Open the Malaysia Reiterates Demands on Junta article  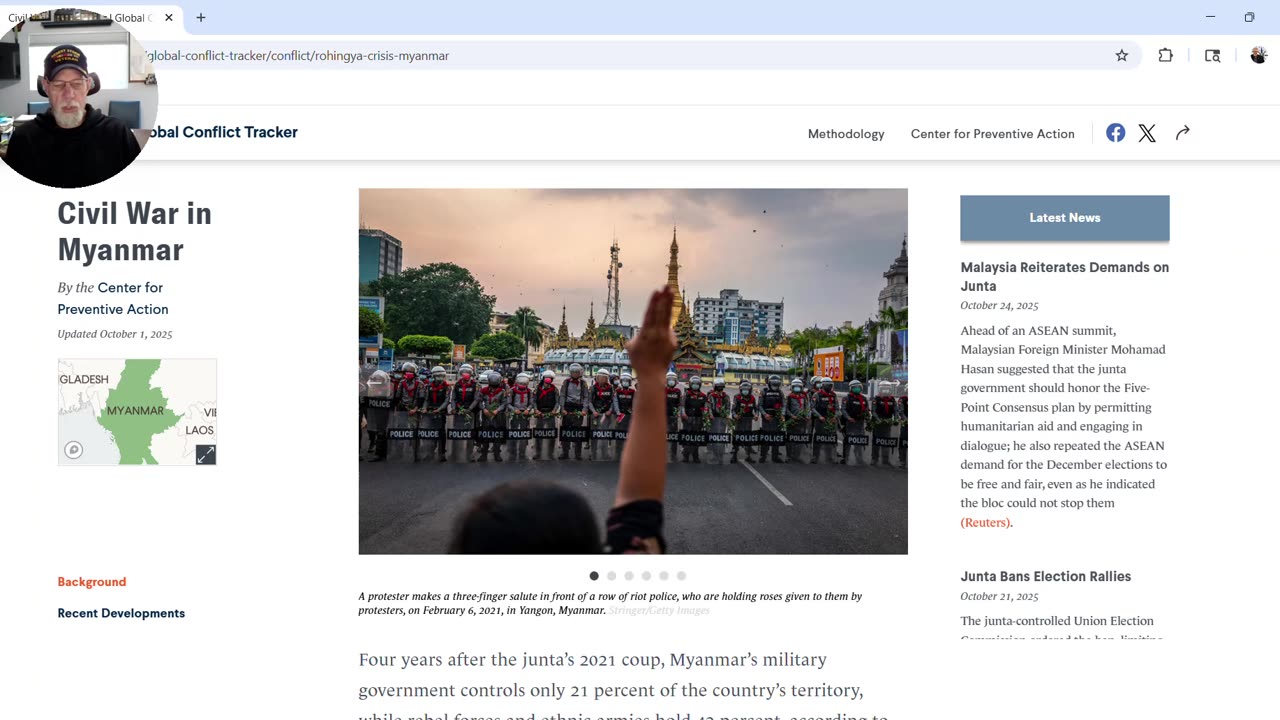pos(1065,277)
